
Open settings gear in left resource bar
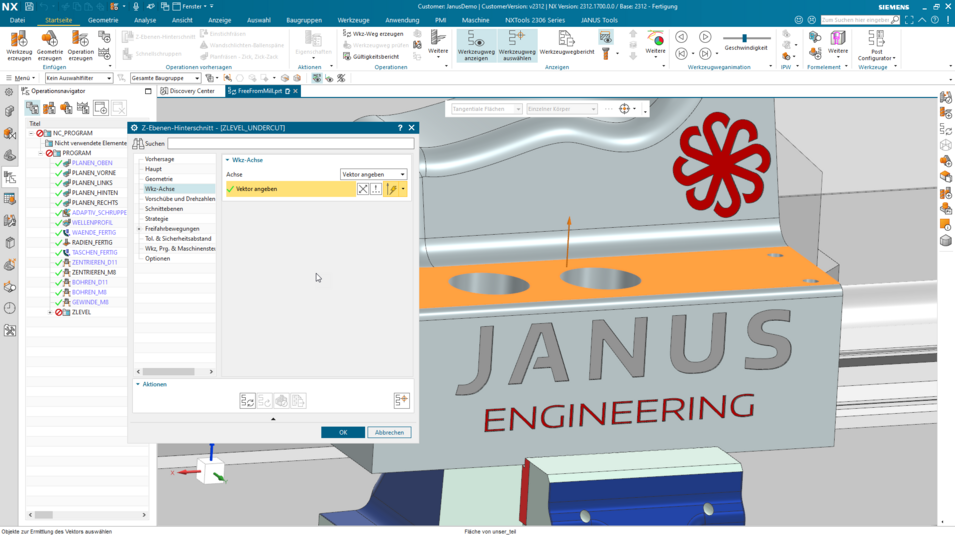coord(9,92)
